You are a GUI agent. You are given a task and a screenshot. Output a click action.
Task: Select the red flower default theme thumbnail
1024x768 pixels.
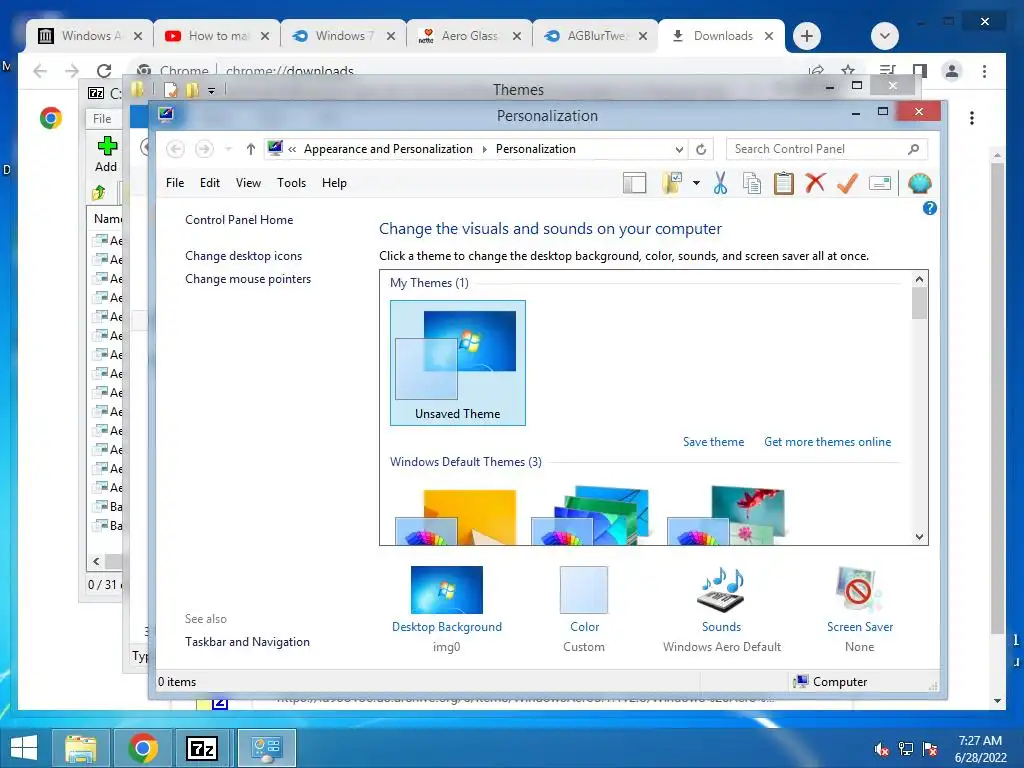tap(726, 515)
